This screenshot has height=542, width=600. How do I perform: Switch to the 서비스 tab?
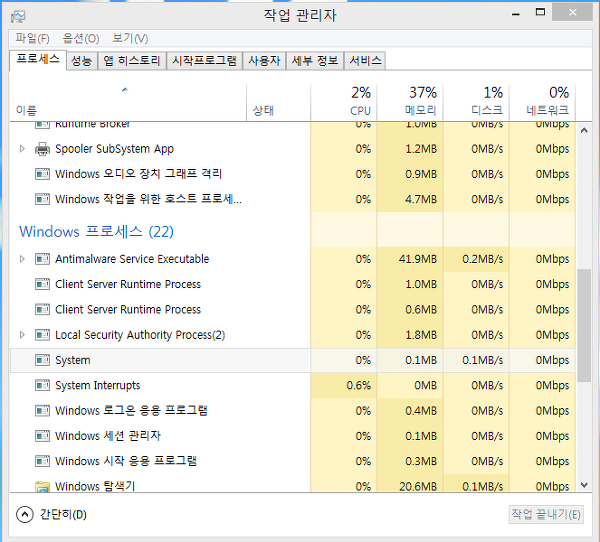pyautogui.click(x=365, y=61)
